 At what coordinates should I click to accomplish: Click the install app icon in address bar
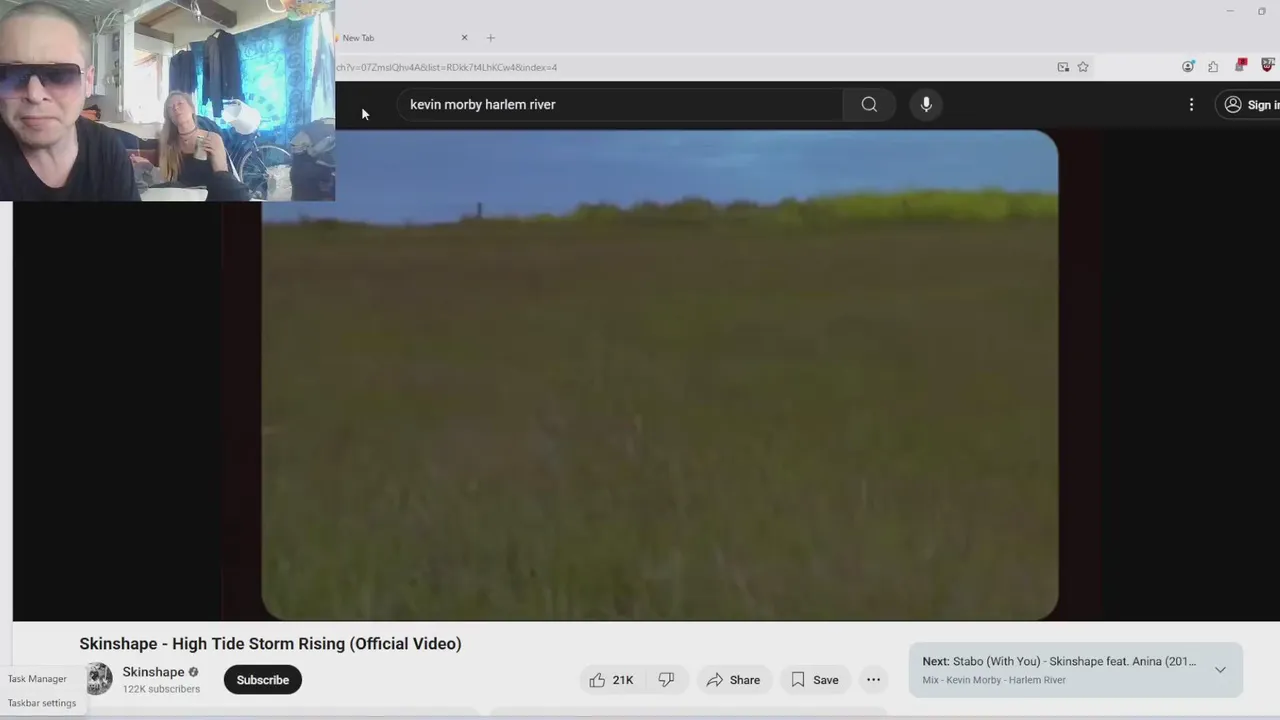pyautogui.click(x=1063, y=67)
